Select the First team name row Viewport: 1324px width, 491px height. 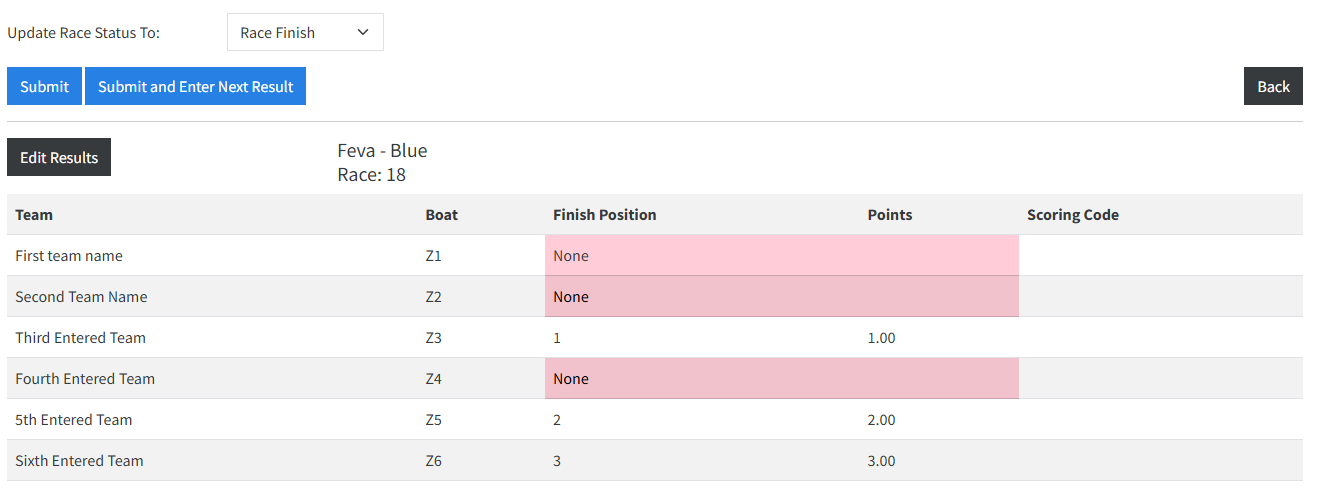[69, 256]
